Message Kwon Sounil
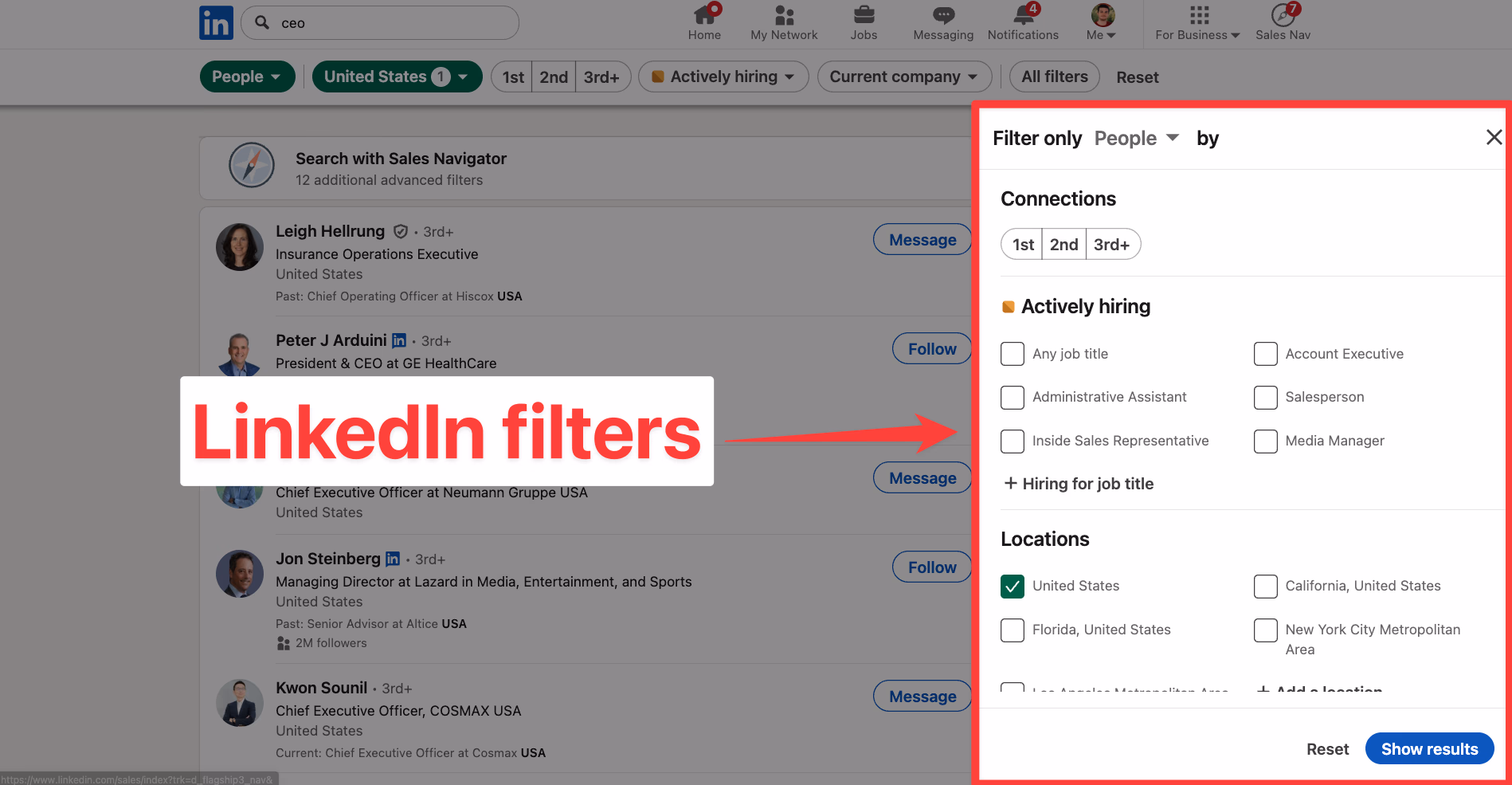The width and height of the screenshot is (1512, 785). (922, 697)
